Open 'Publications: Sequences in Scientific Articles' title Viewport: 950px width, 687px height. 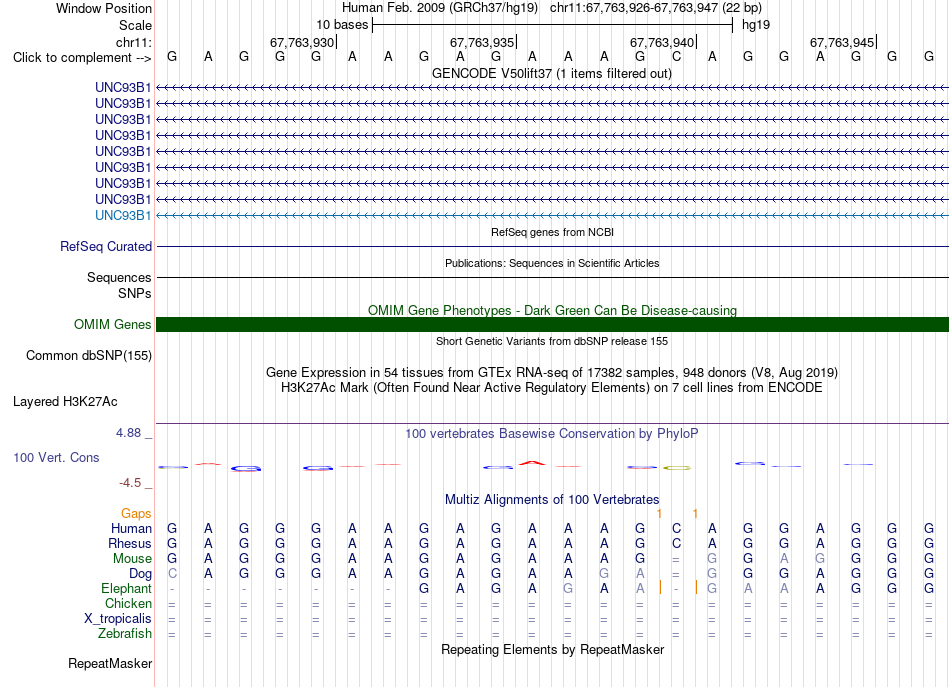pyautogui.click(x=552, y=263)
